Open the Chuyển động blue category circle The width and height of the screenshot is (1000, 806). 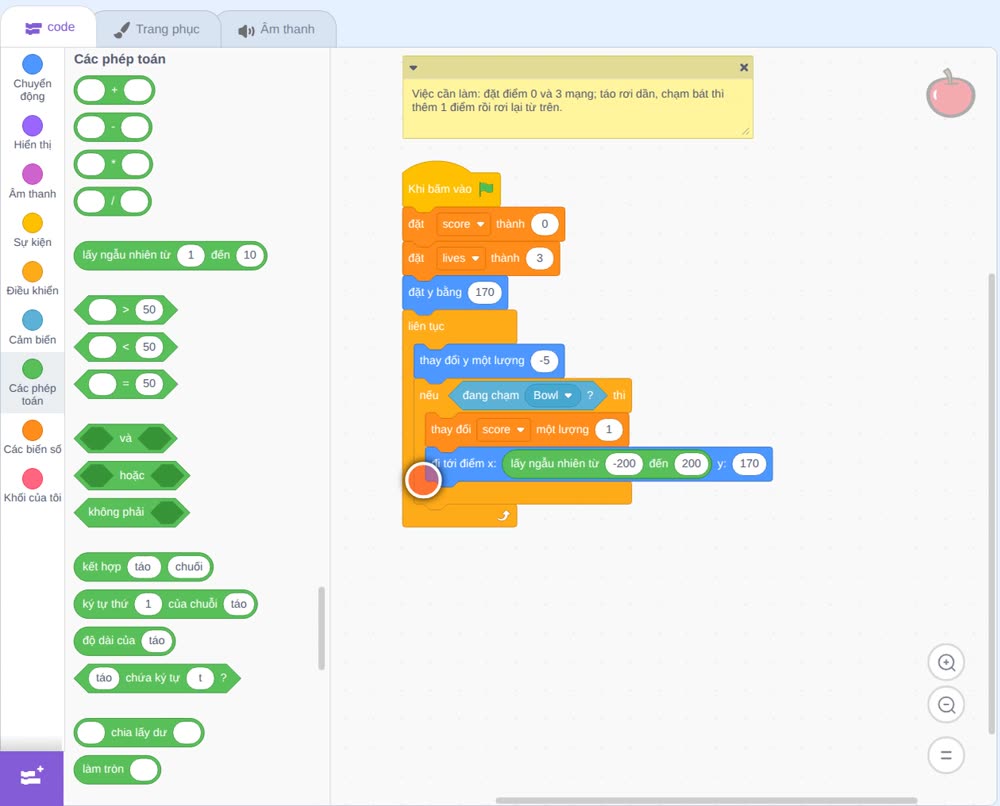pos(33,64)
